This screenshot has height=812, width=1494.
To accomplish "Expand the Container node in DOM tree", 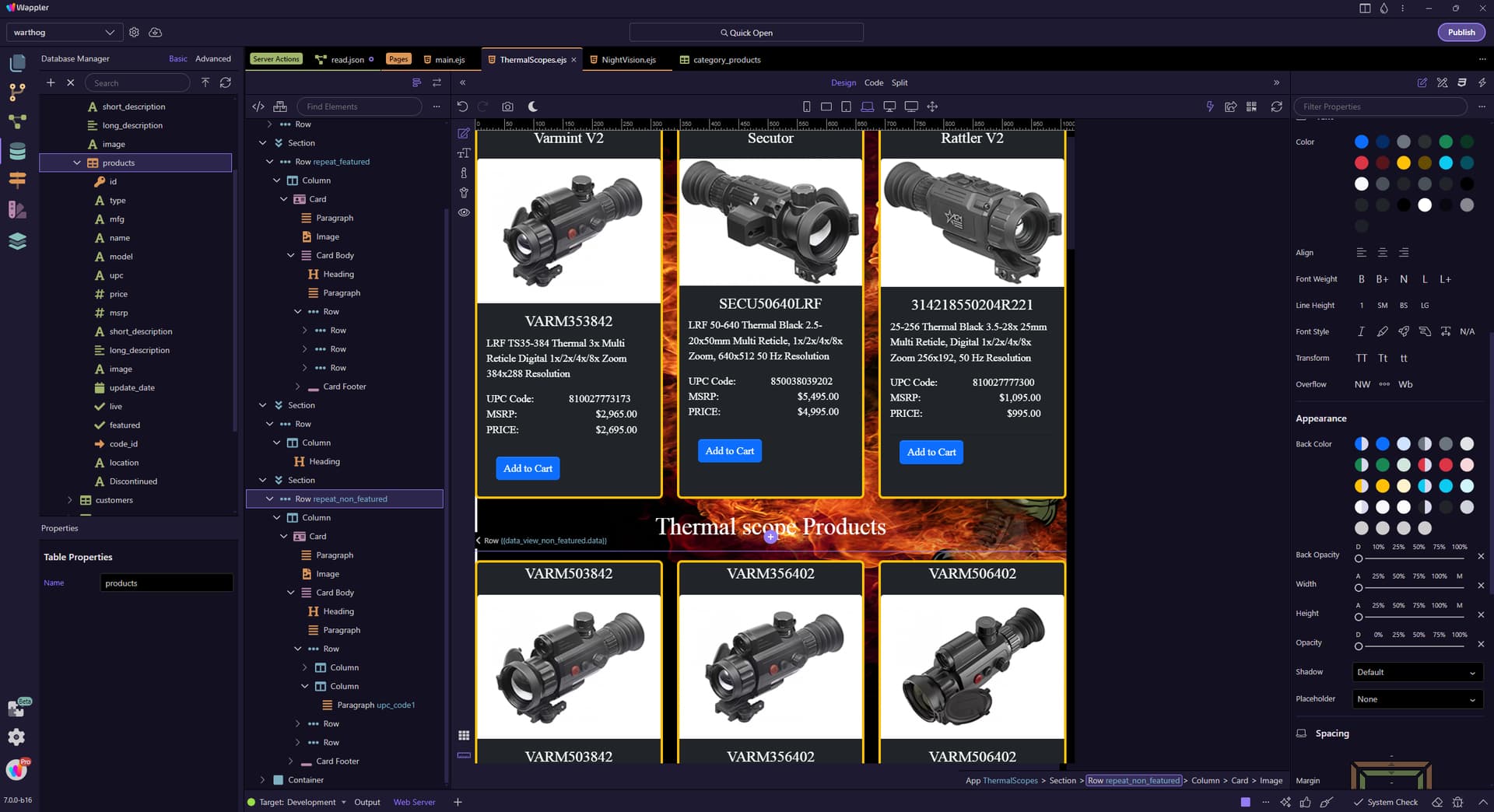I will click(262, 780).
